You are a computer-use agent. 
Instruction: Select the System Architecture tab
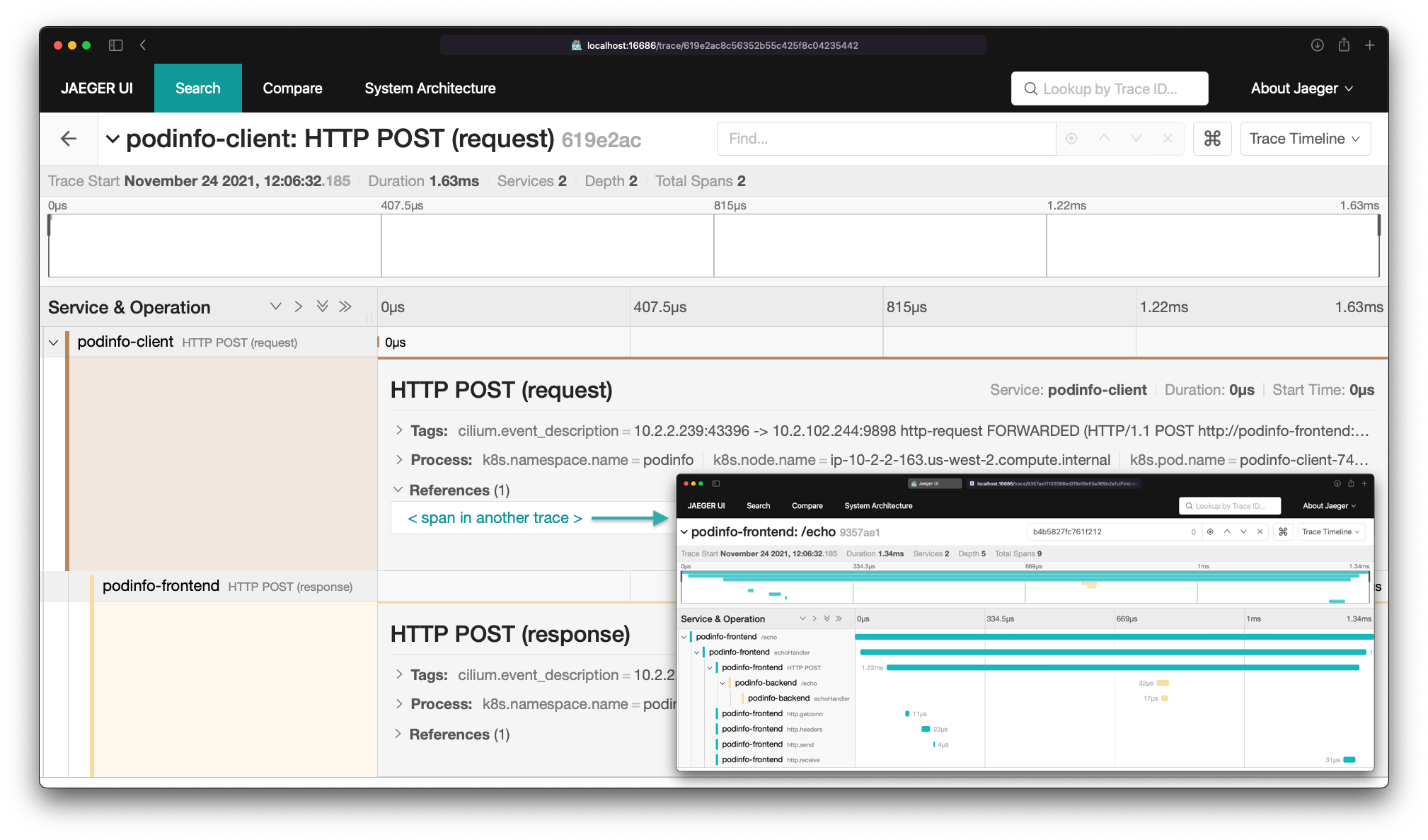(x=429, y=88)
